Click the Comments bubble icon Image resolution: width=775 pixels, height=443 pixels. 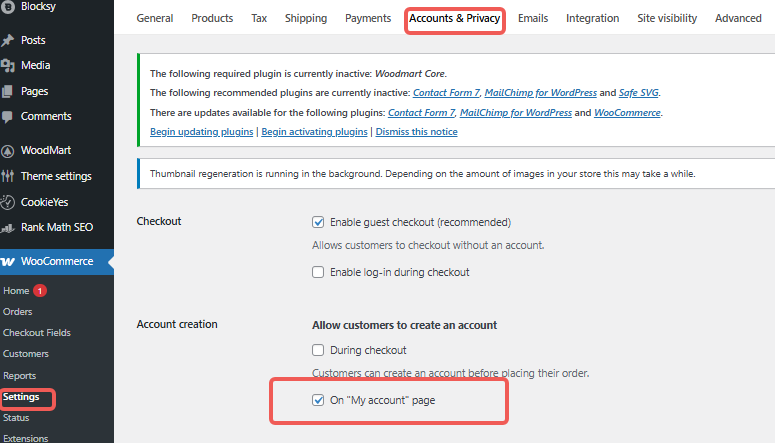[8, 117]
